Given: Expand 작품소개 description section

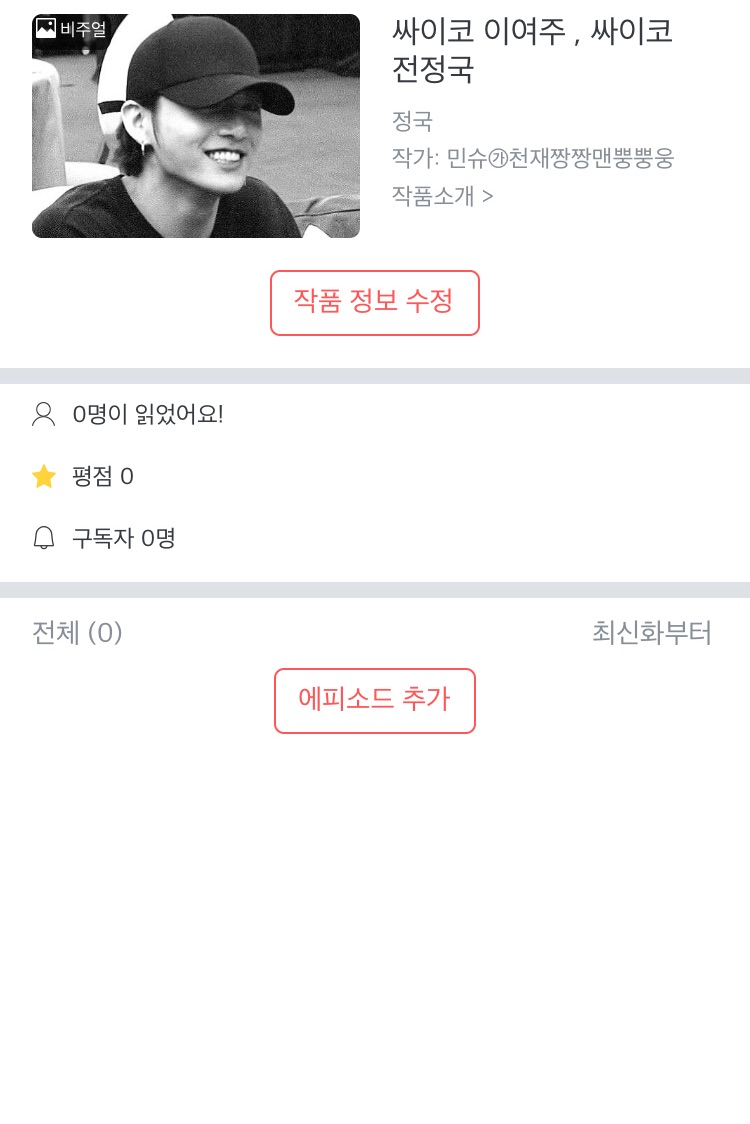Looking at the screenshot, I should [x=434, y=195].
